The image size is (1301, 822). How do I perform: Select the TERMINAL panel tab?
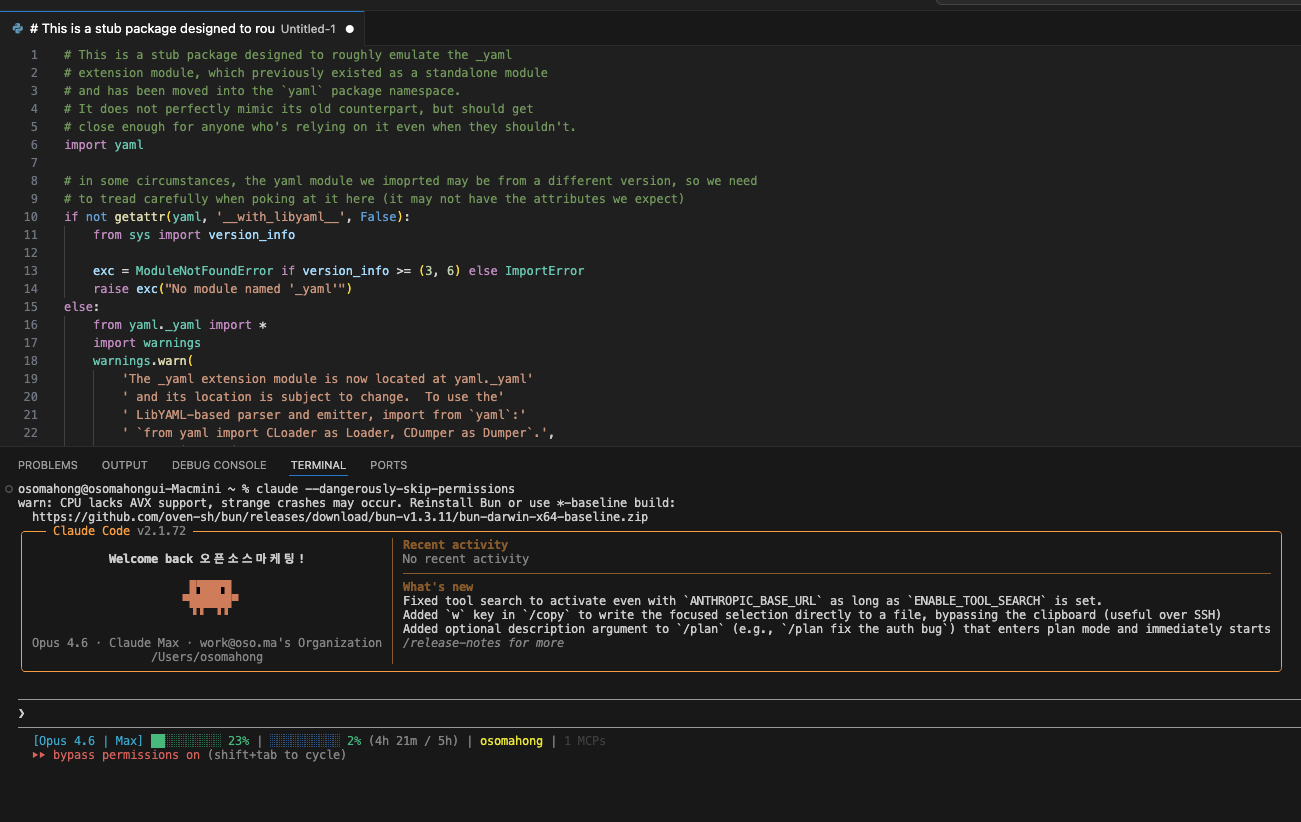[318, 465]
